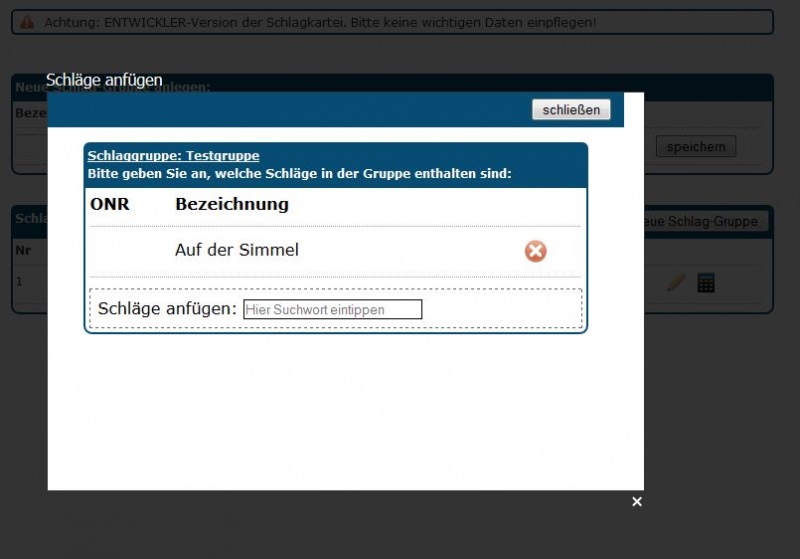Select the 'Auf der Simmel' row entry
Image resolution: width=800 pixels, height=559 pixels.
point(237,250)
